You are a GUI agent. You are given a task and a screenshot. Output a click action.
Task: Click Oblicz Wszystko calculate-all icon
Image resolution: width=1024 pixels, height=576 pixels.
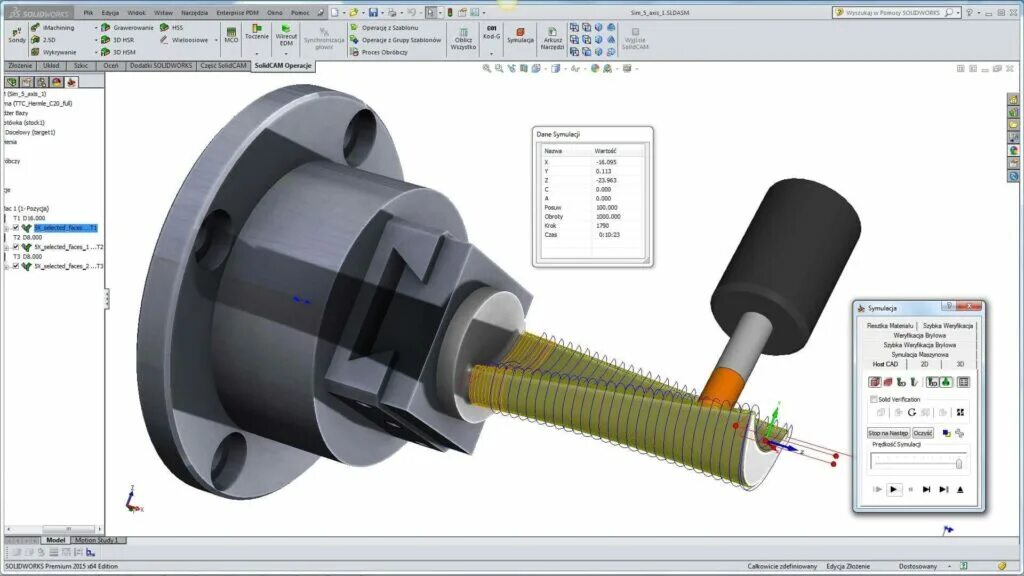click(x=463, y=39)
